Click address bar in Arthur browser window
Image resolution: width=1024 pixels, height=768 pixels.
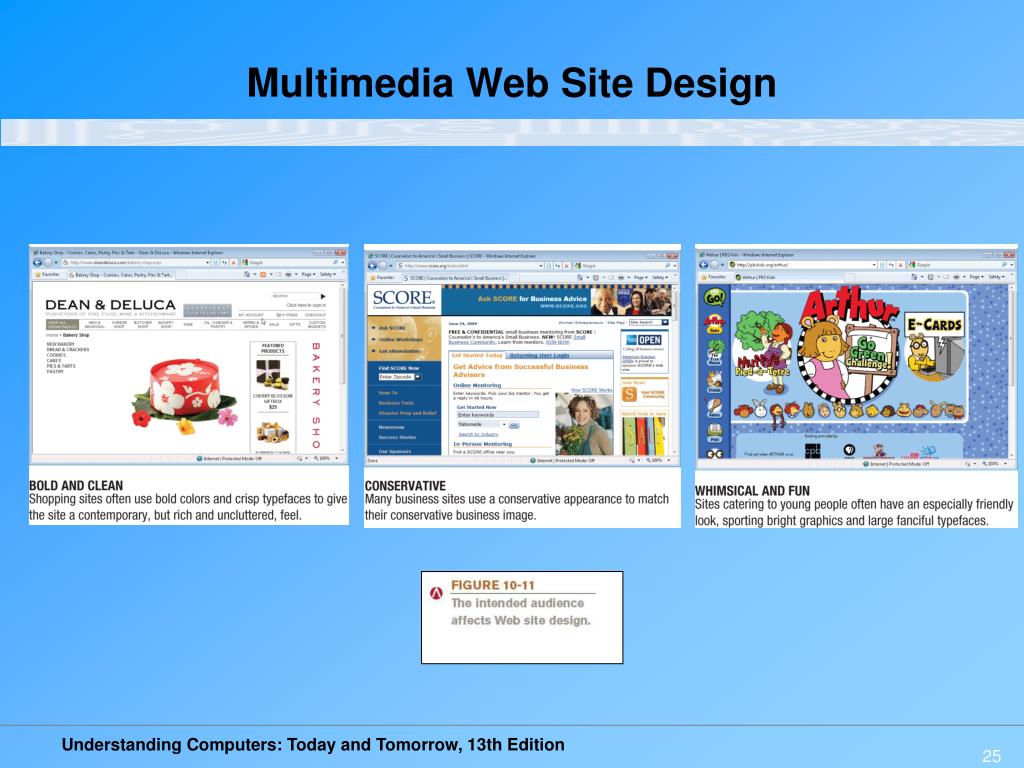click(x=803, y=264)
